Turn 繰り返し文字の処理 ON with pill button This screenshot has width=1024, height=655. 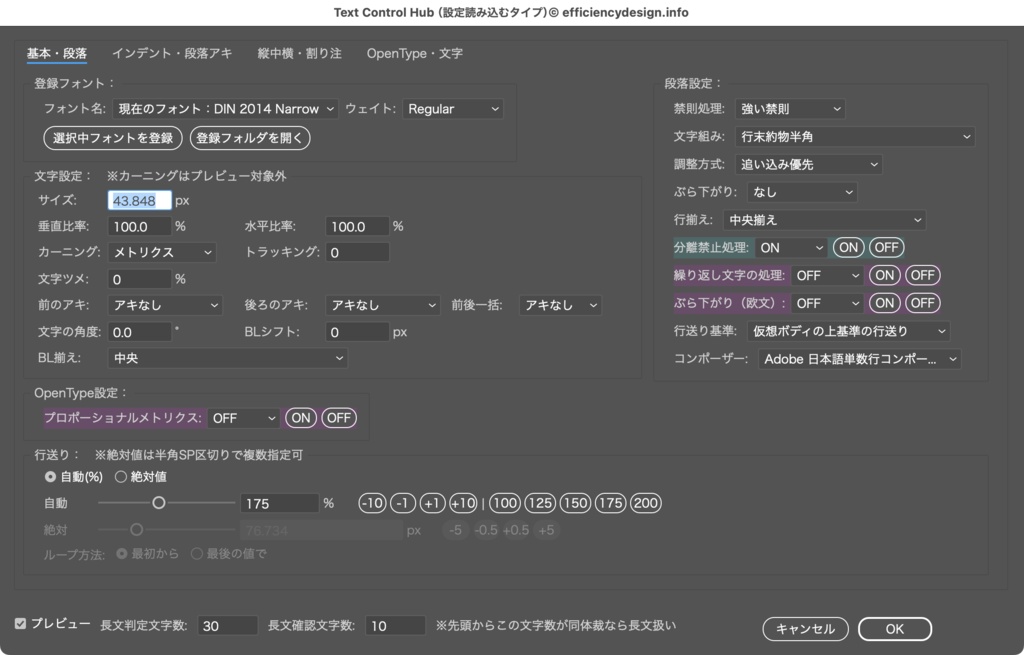click(885, 276)
